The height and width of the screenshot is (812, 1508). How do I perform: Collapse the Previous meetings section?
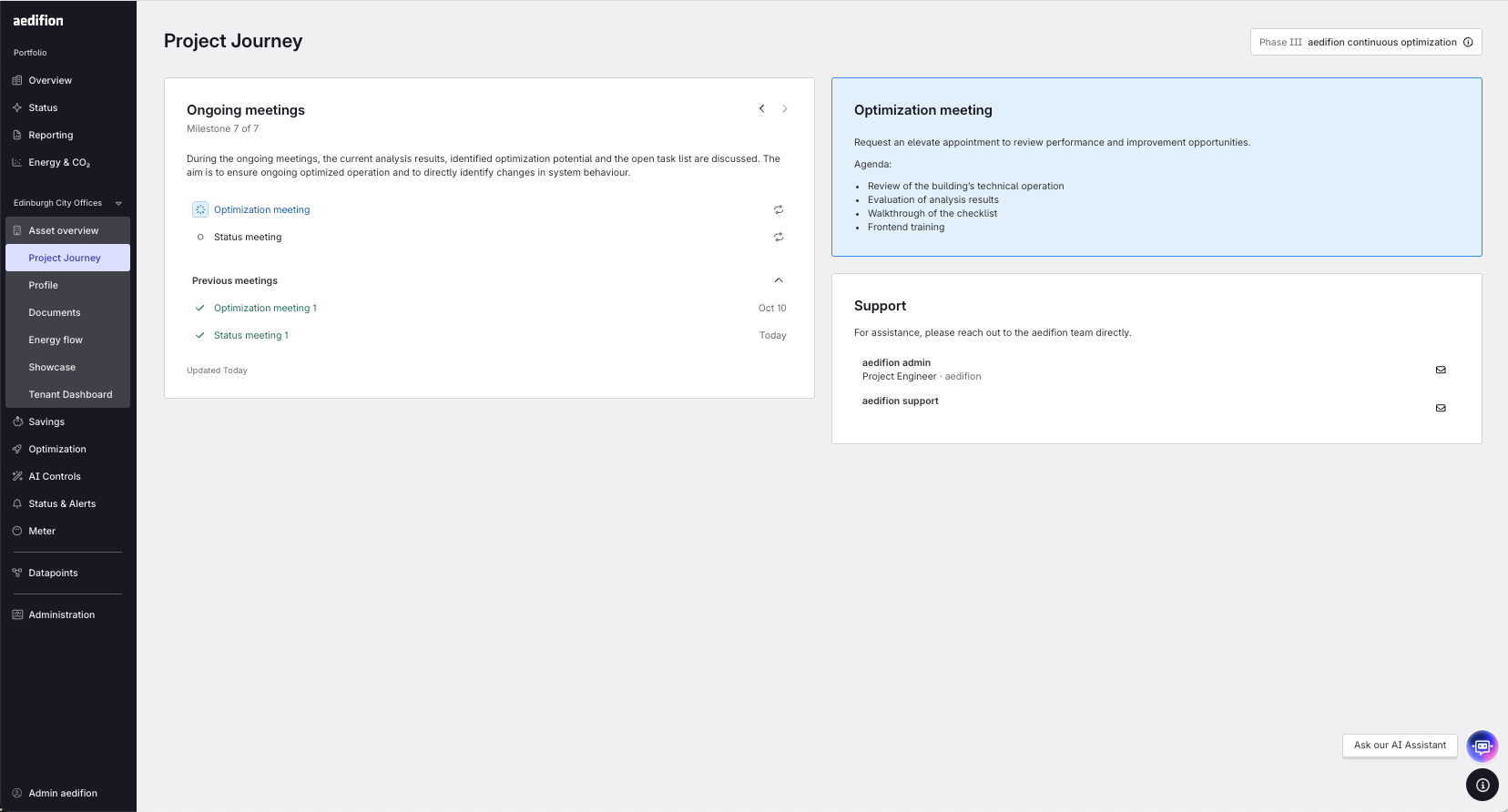point(779,280)
